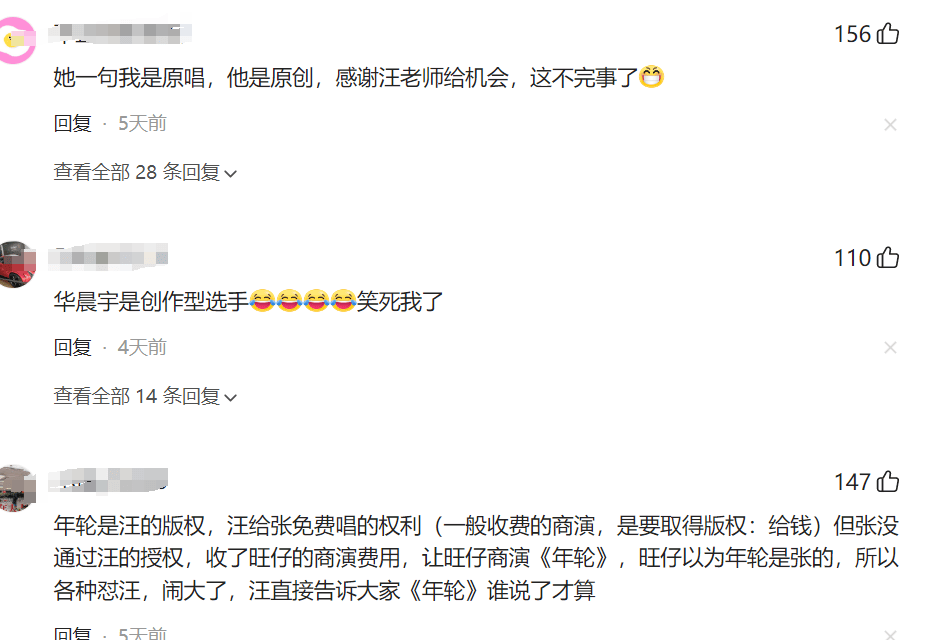Click chevron beside 28 条回复
932x640 pixels.
(231, 174)
